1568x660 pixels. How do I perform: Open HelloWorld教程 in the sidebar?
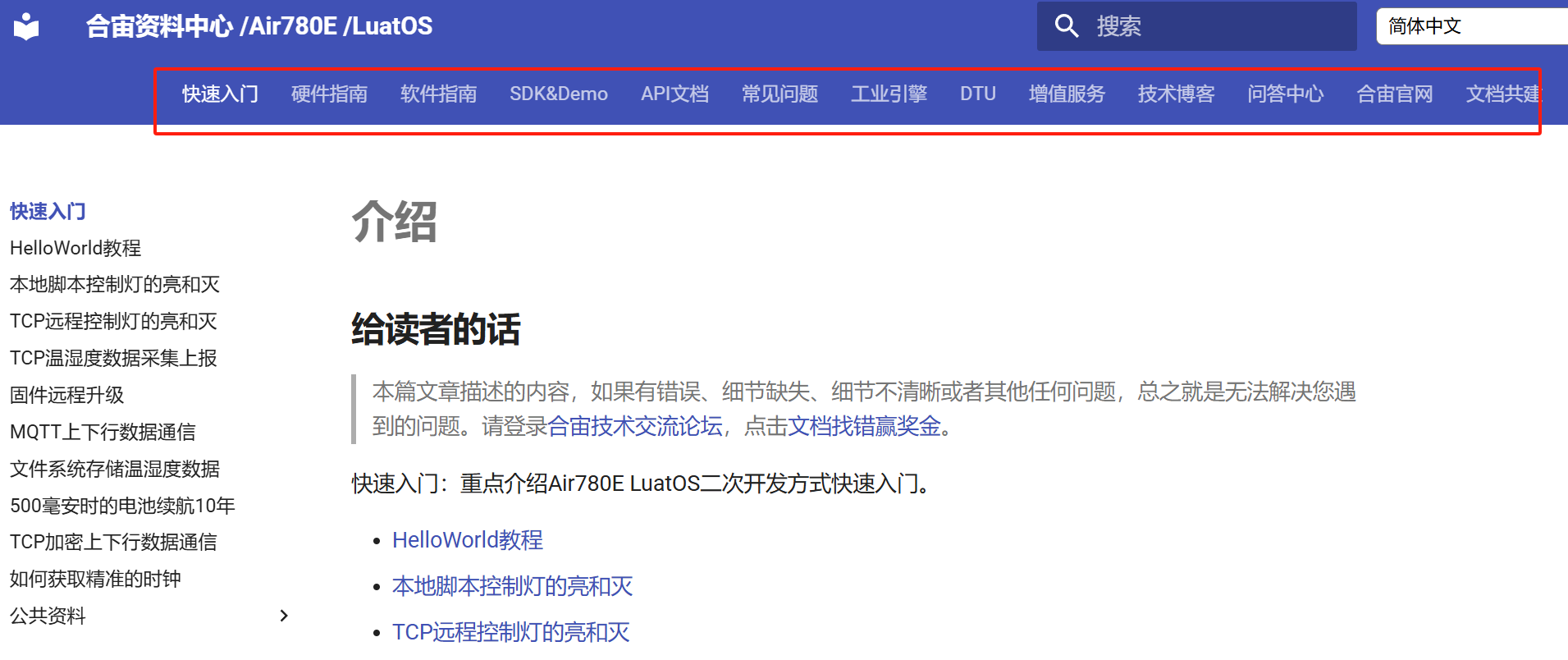tap(75, 248)
